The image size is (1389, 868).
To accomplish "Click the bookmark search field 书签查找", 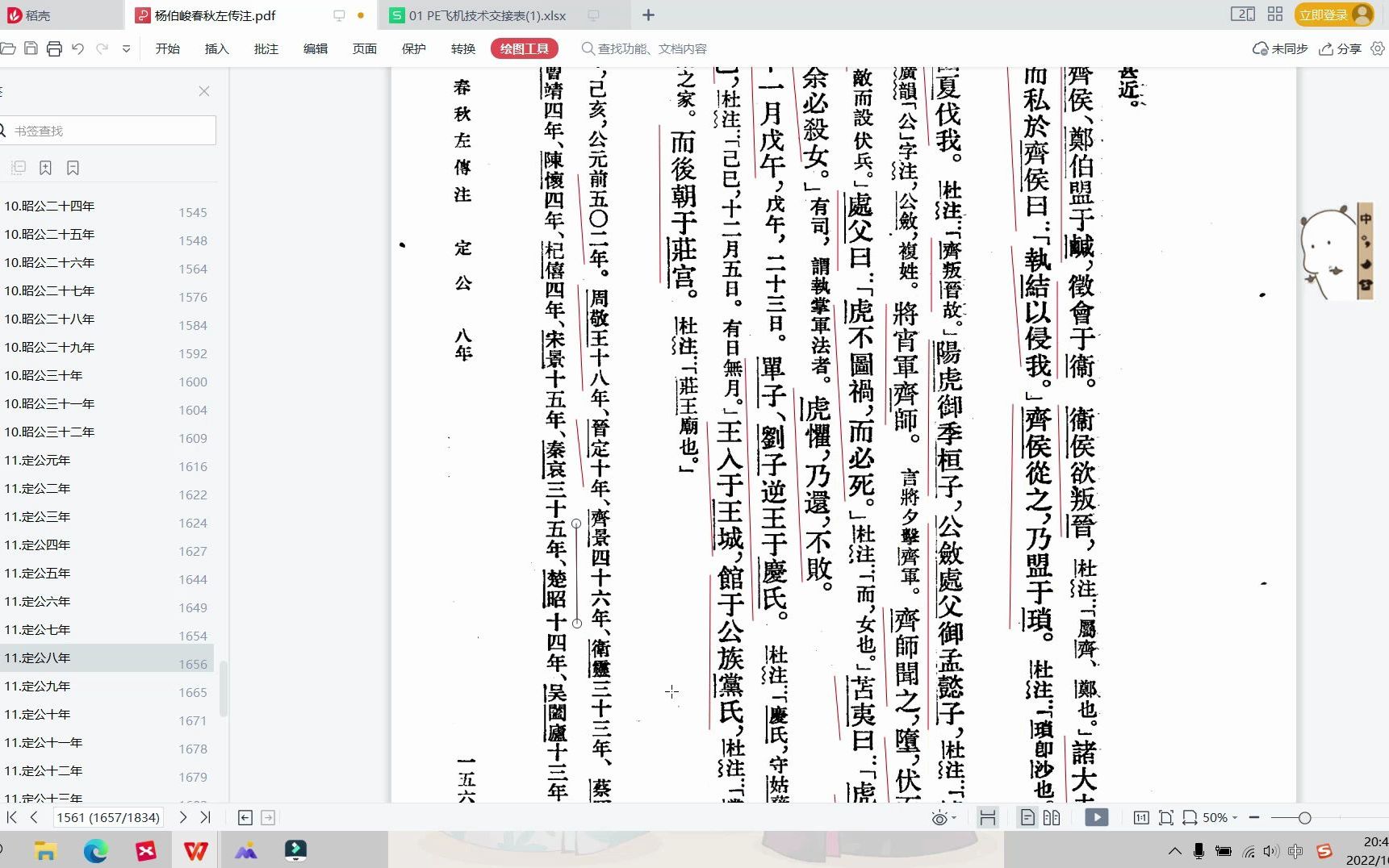I will (x=108, y=130).
